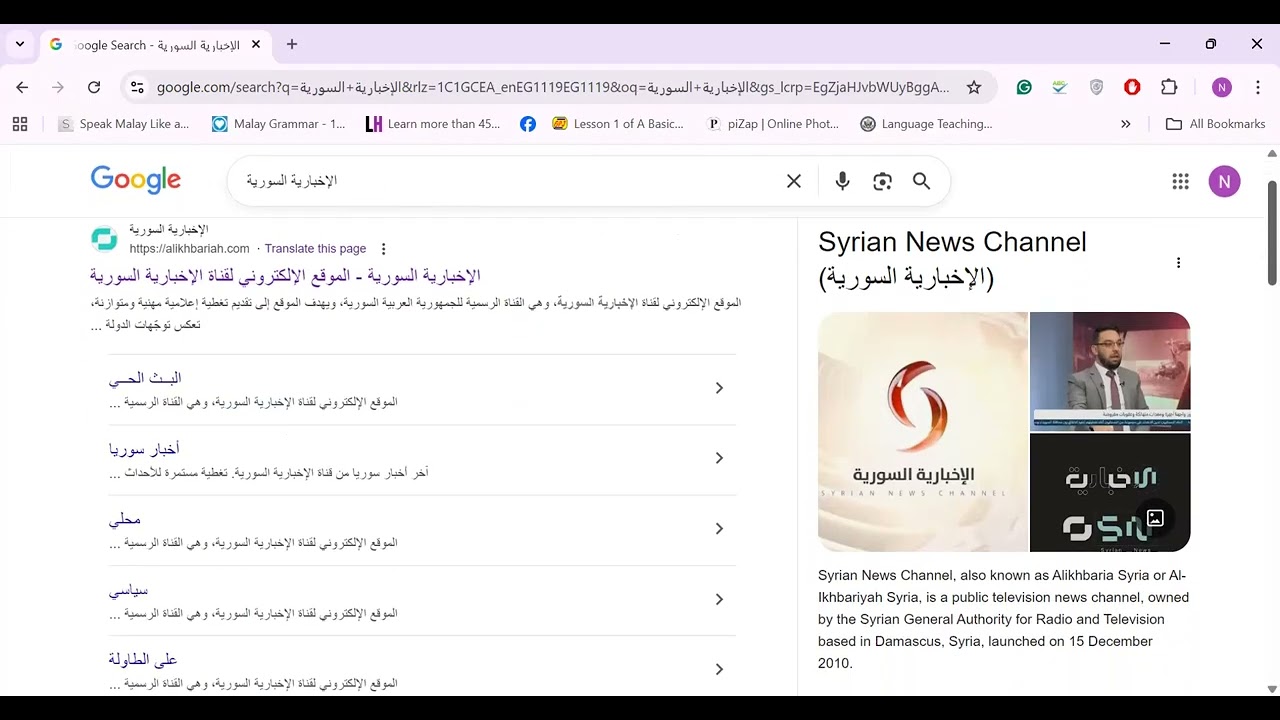Expand the على الطاولة sitelink chevron
Image resolution: width=1280 pixels, height=720 pixels.
[719, 669]
